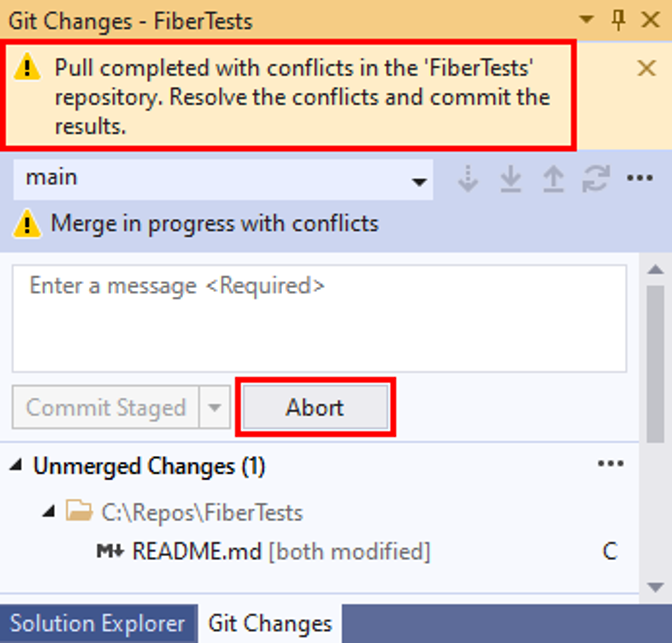Screen dimensions: 672x643
Task: Click the Push up-arrow icon
Action: [553, 178]
